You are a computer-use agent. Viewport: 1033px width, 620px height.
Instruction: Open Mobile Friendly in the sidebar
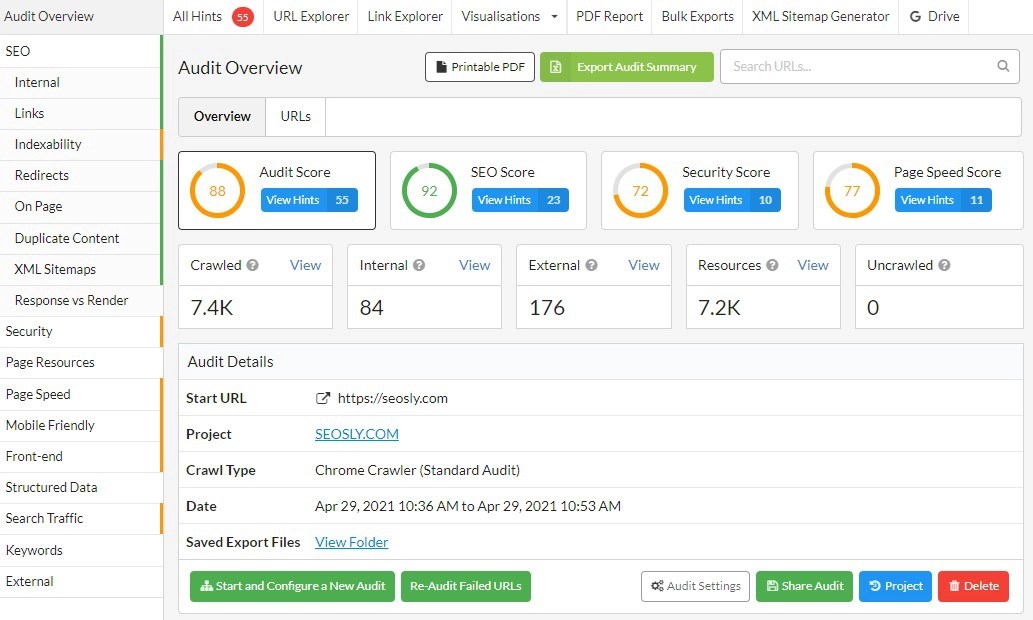click(80, 425)
